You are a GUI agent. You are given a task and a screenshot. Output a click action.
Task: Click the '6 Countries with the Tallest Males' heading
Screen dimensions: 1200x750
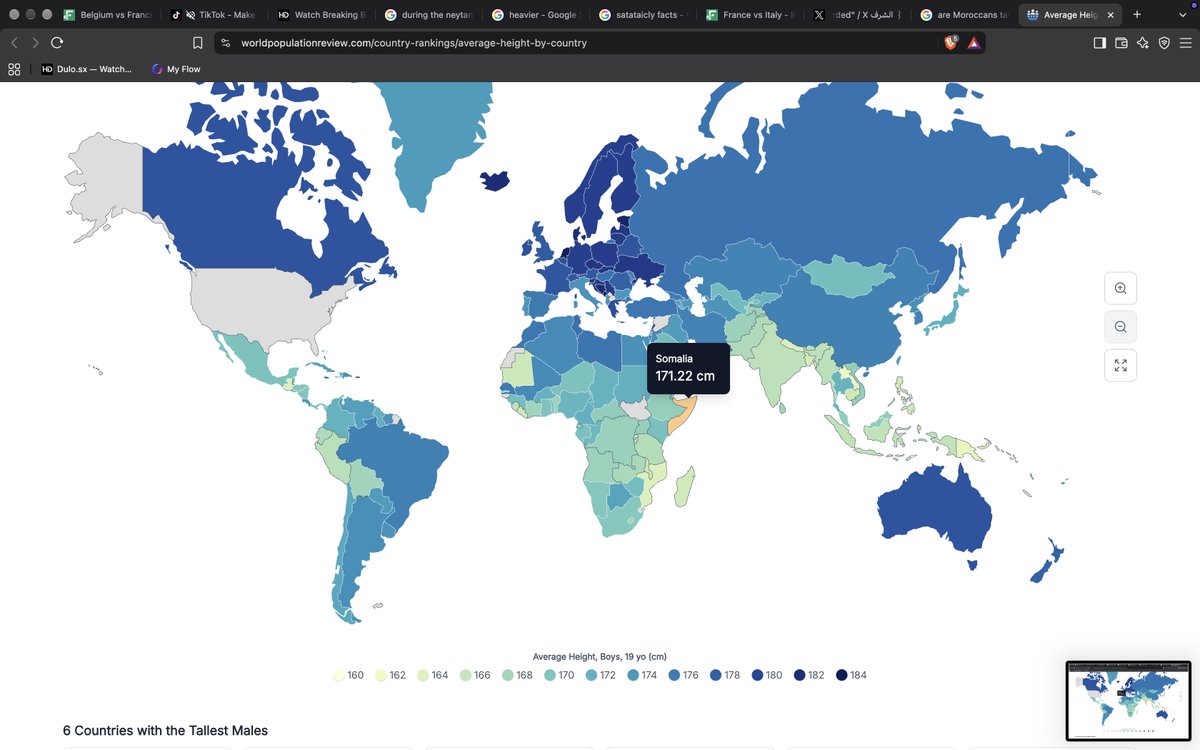tap(165, 731)
